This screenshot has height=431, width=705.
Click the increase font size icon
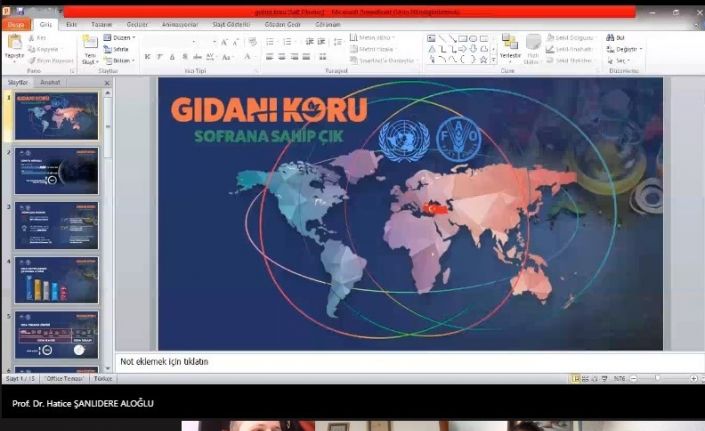(x=224, y=41)
